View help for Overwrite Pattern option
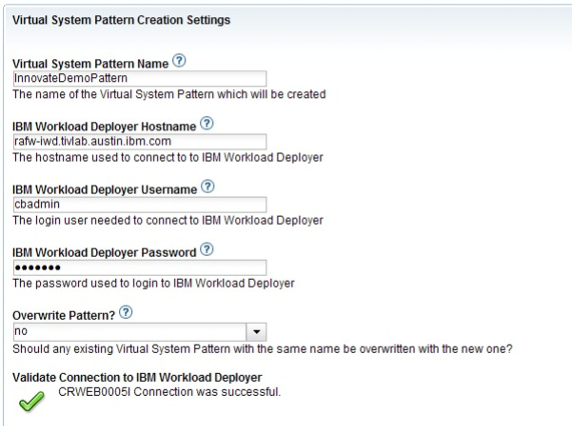572x426 pixels. pyautogui.click(x=126, y=313)
